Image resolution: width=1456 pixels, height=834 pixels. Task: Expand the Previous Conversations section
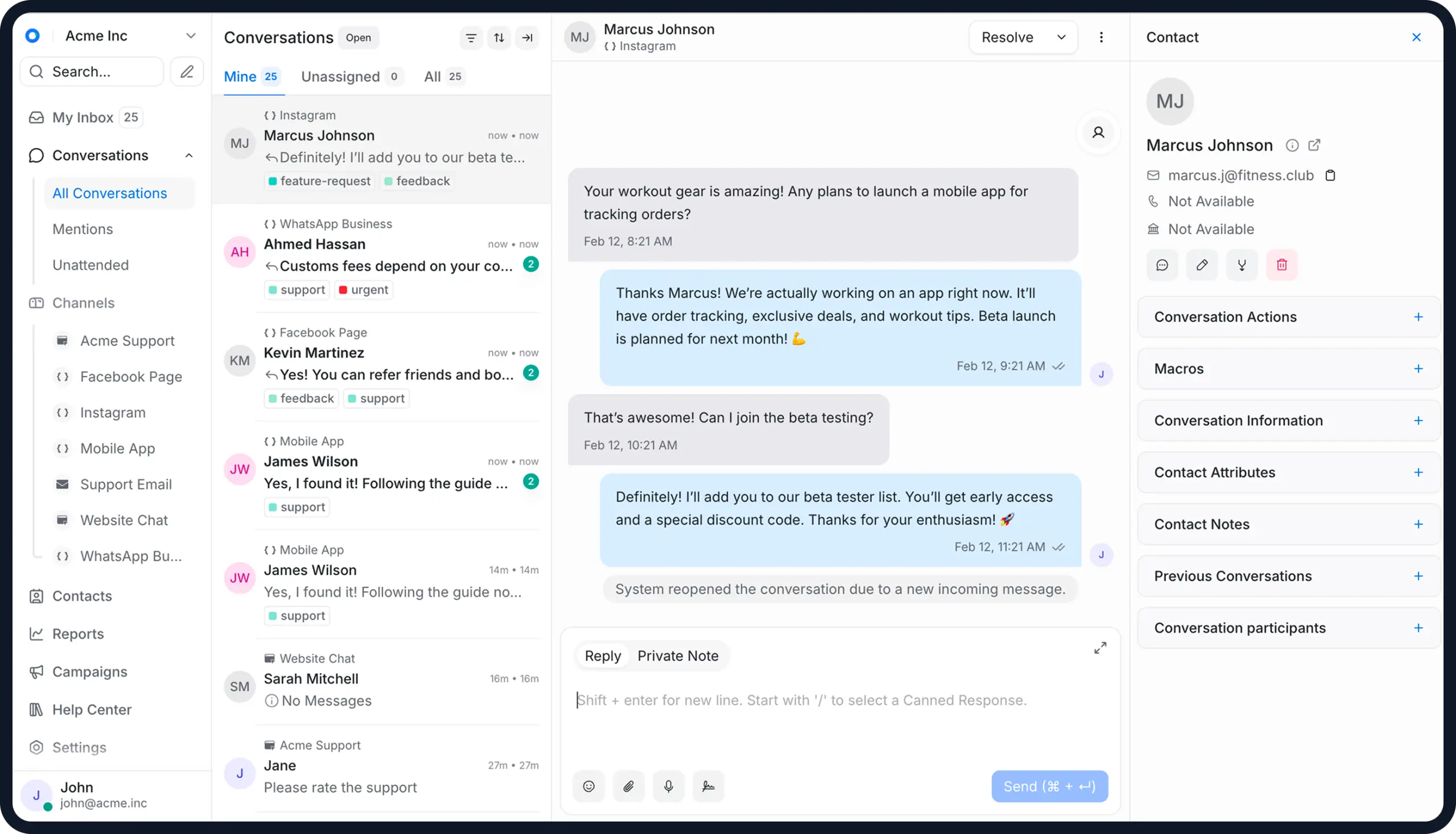(x=1419, y=576)
